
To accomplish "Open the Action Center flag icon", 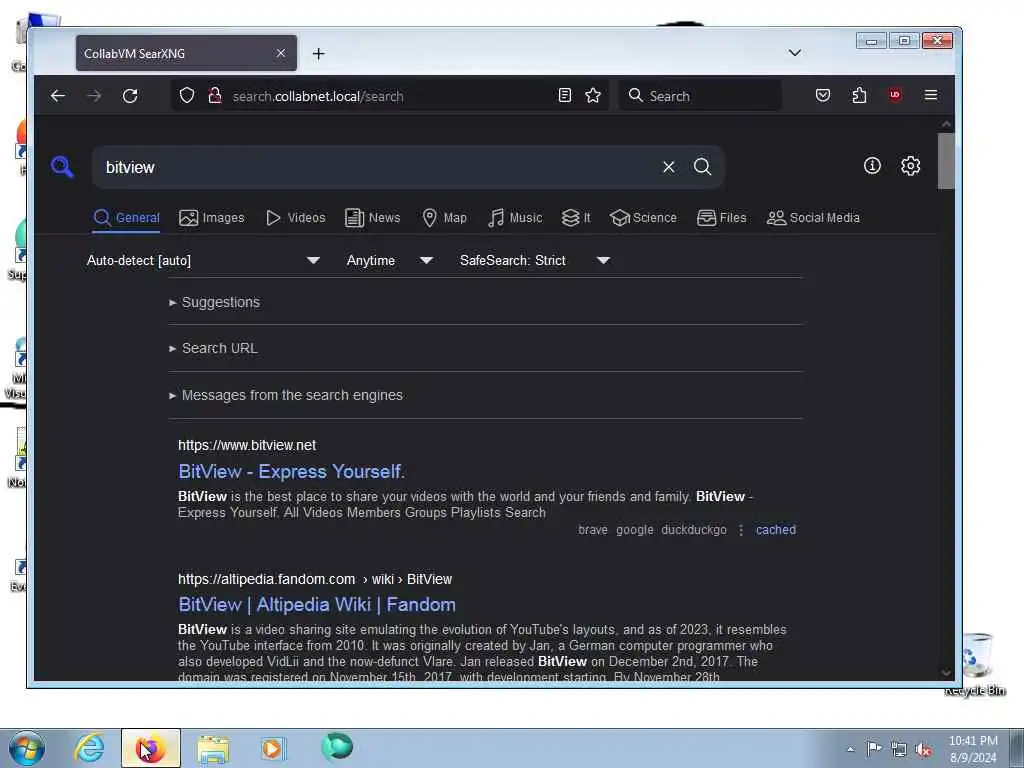I will click(x=874, y=748).
